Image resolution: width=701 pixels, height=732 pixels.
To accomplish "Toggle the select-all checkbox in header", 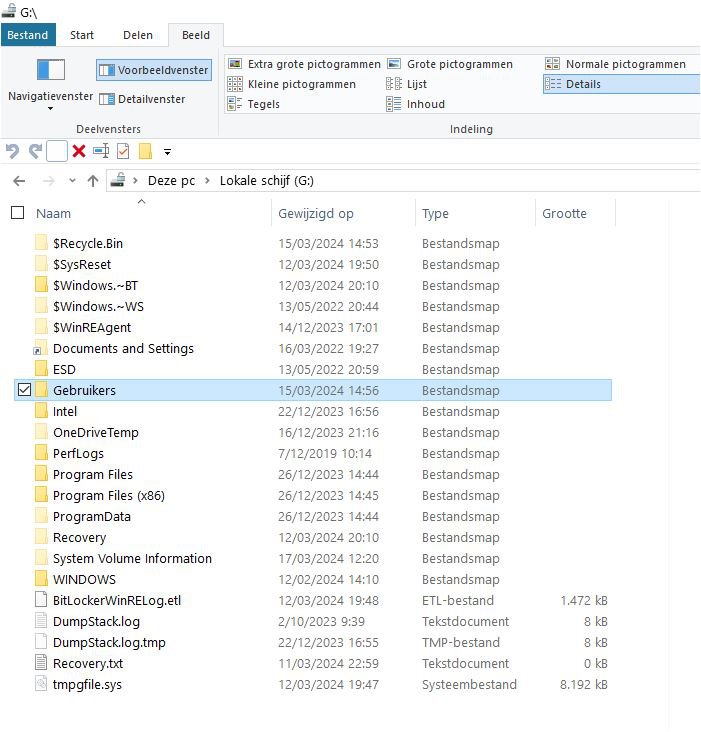I will click(17, 213).
